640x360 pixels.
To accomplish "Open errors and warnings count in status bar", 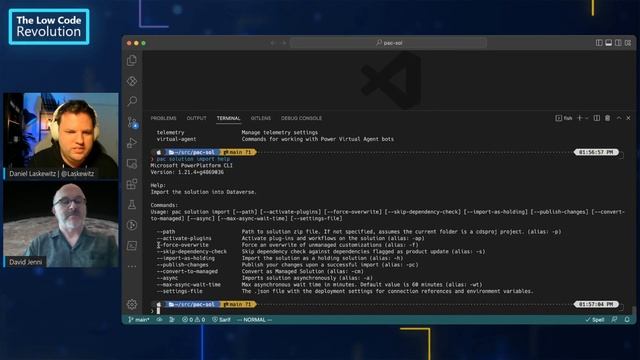I will (194, 320).
